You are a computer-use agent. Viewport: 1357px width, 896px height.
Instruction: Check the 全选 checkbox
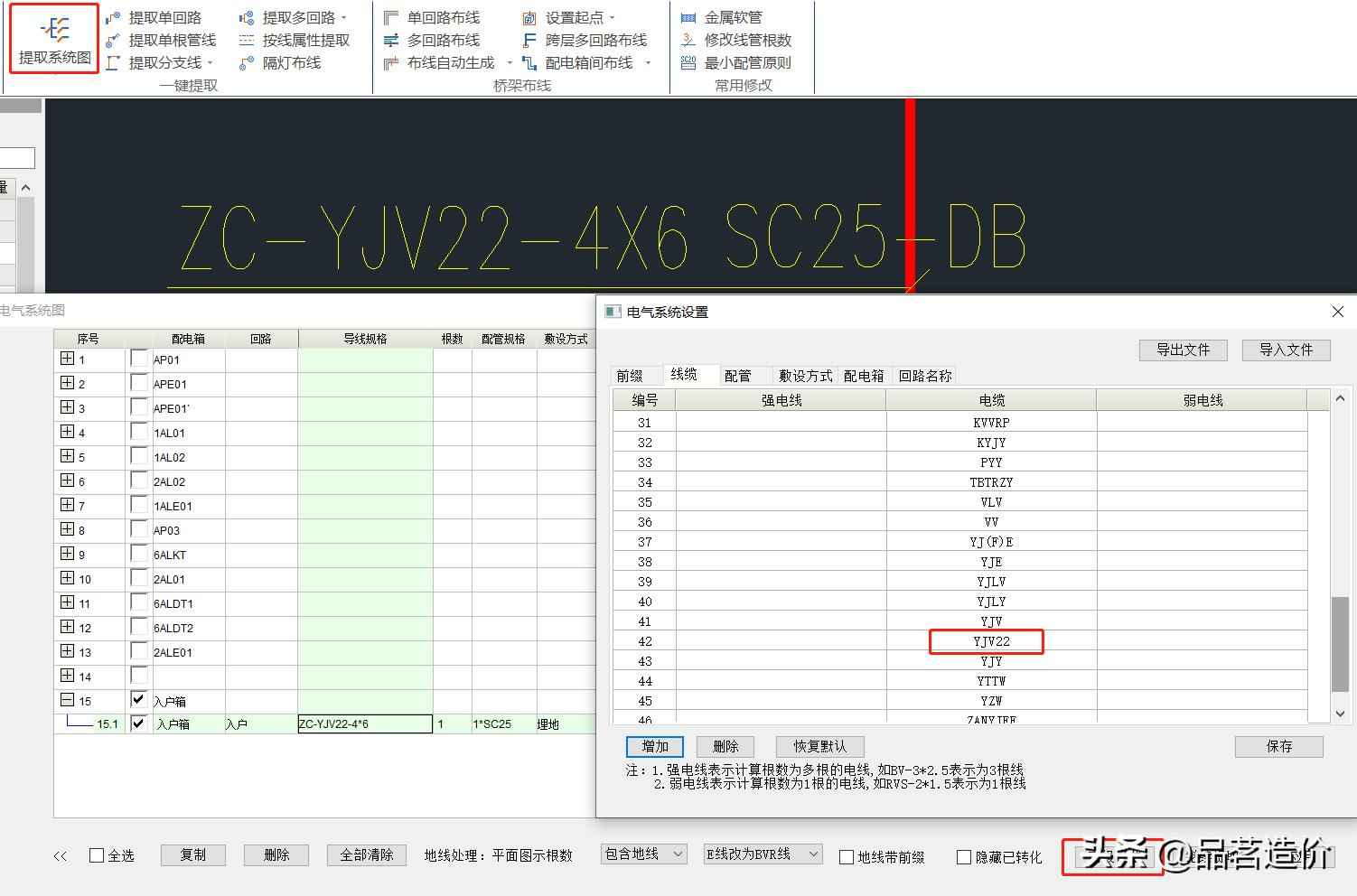tap(97, 855)
